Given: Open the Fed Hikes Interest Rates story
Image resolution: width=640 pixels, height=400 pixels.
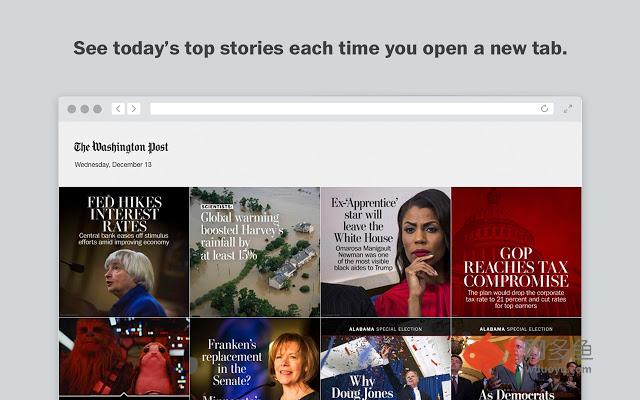Looking at the screenshot, I should click(x=124, y=252).
